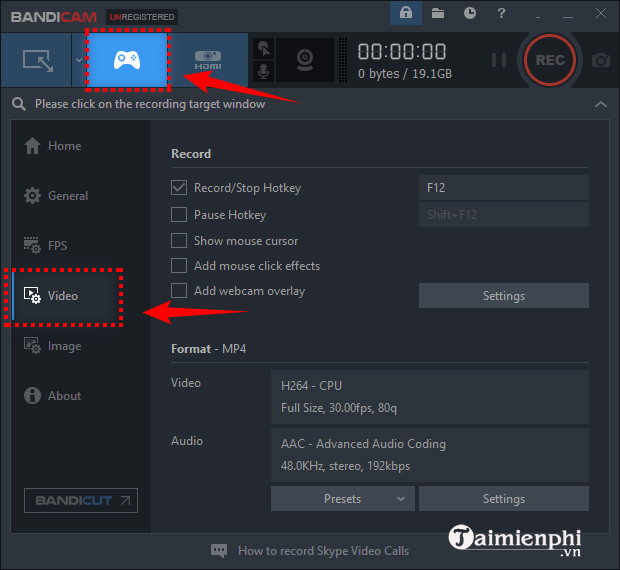The height and width of the screenshot is (570, 620).
Task: Open help question mark icon
Action: (x=501, y=13)
